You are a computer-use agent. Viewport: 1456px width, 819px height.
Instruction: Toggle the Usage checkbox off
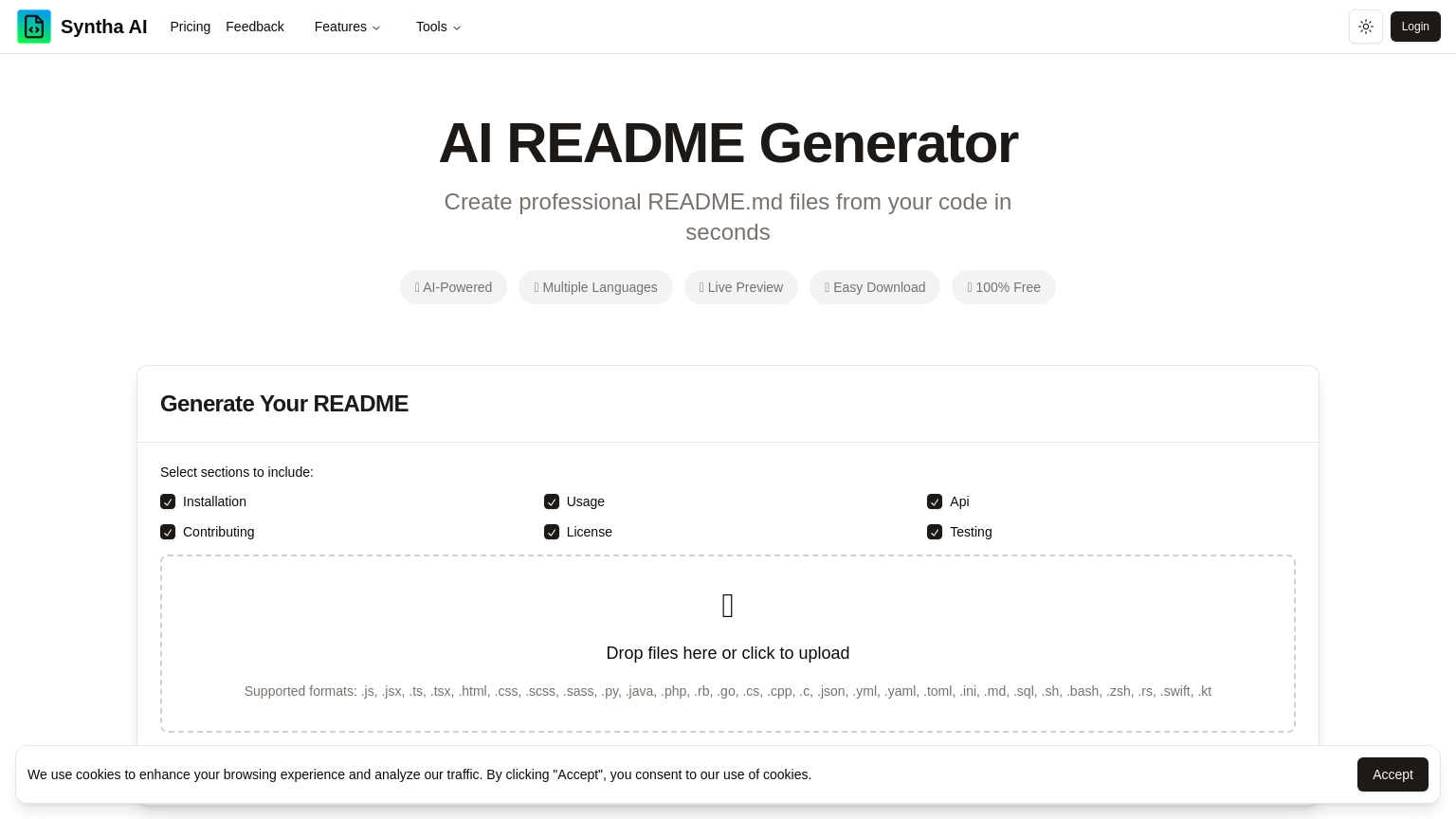tap(552, 501)
